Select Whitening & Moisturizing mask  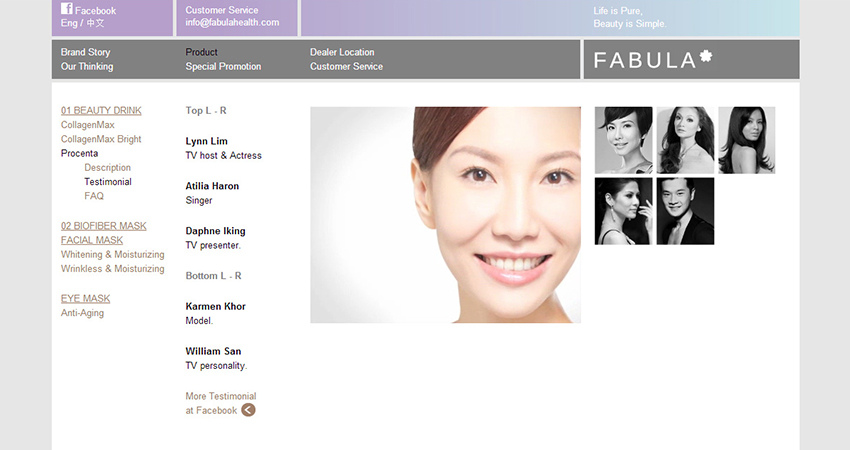112,254
